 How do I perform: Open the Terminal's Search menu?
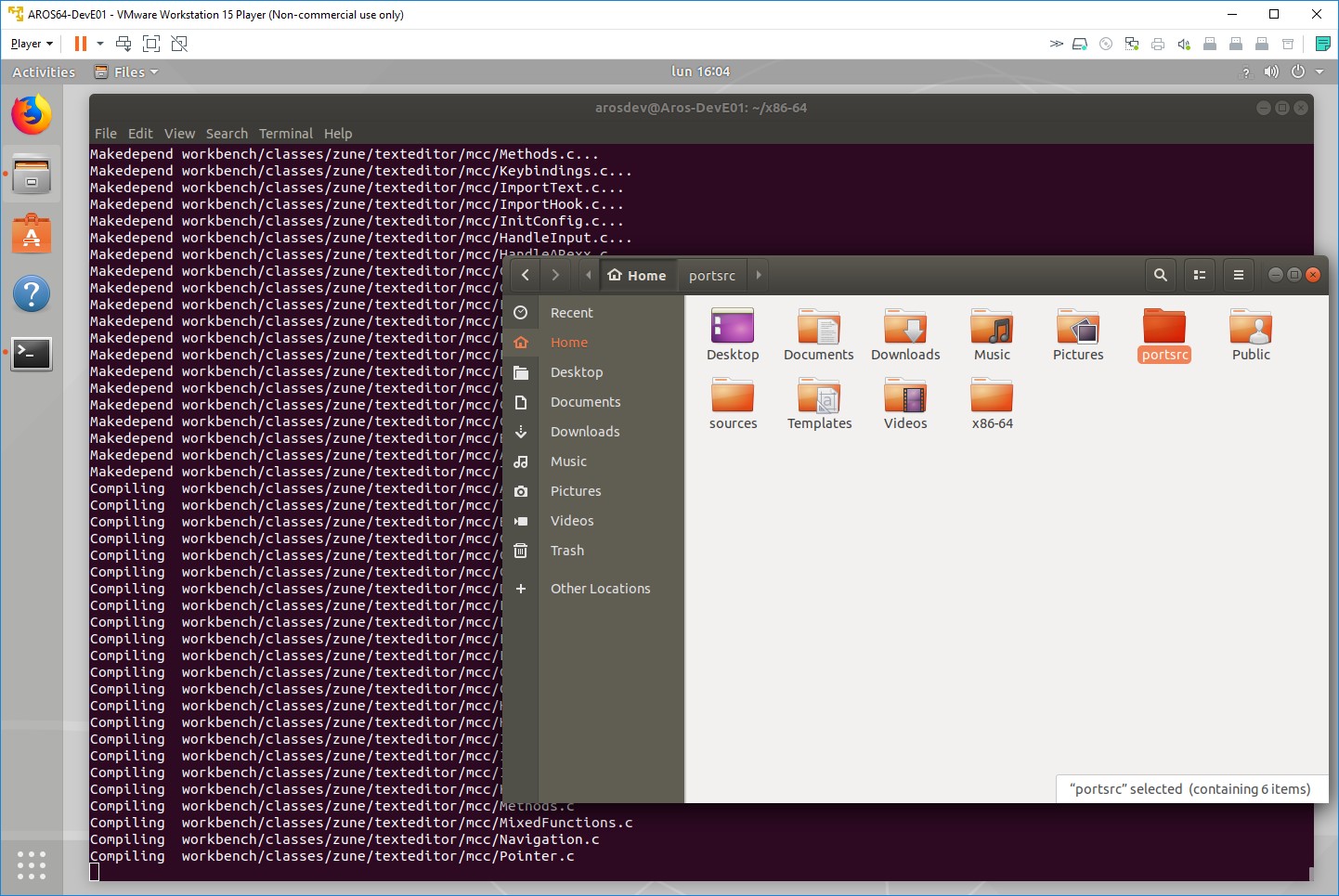[227, 133]
